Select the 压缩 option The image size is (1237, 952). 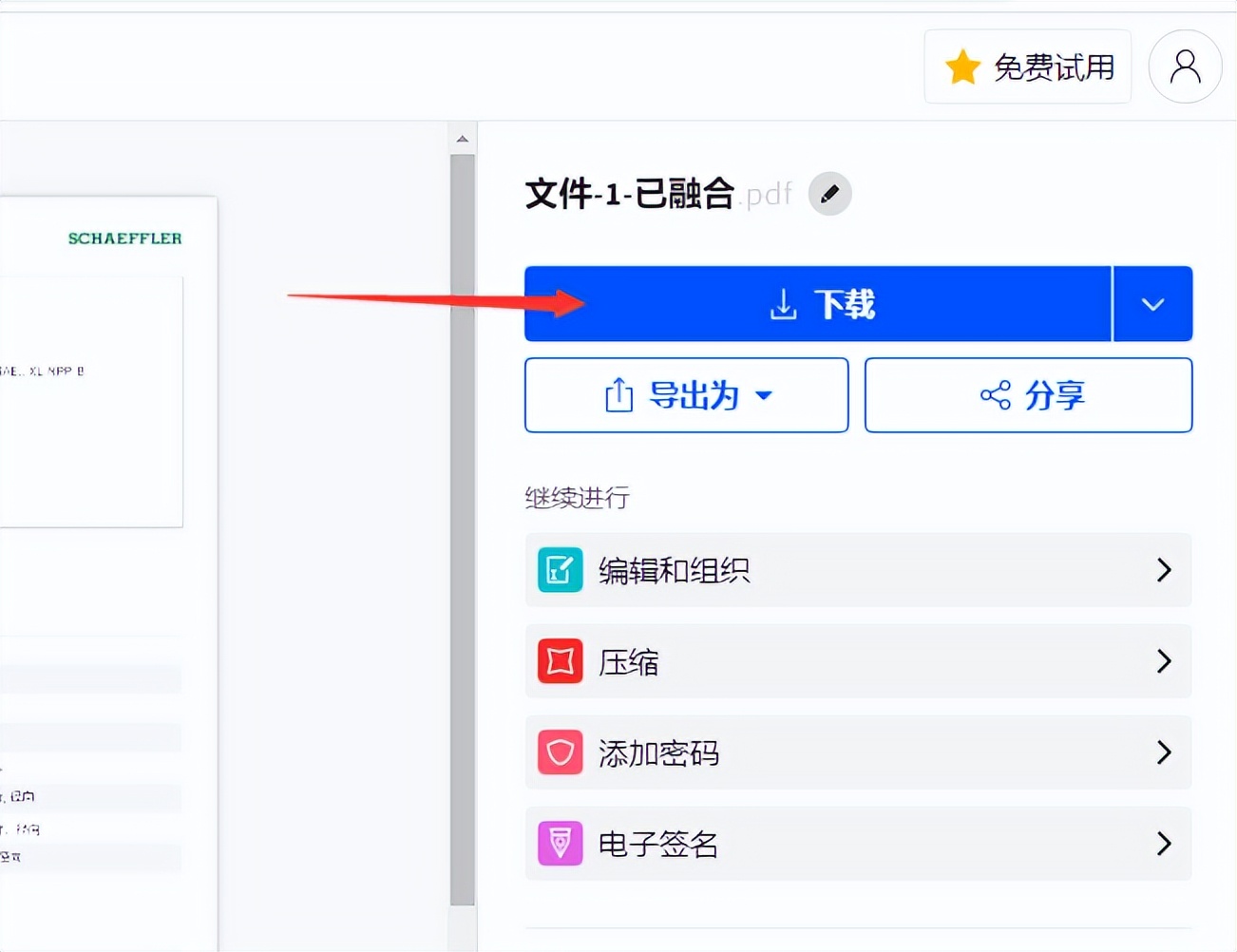[858, 661]
